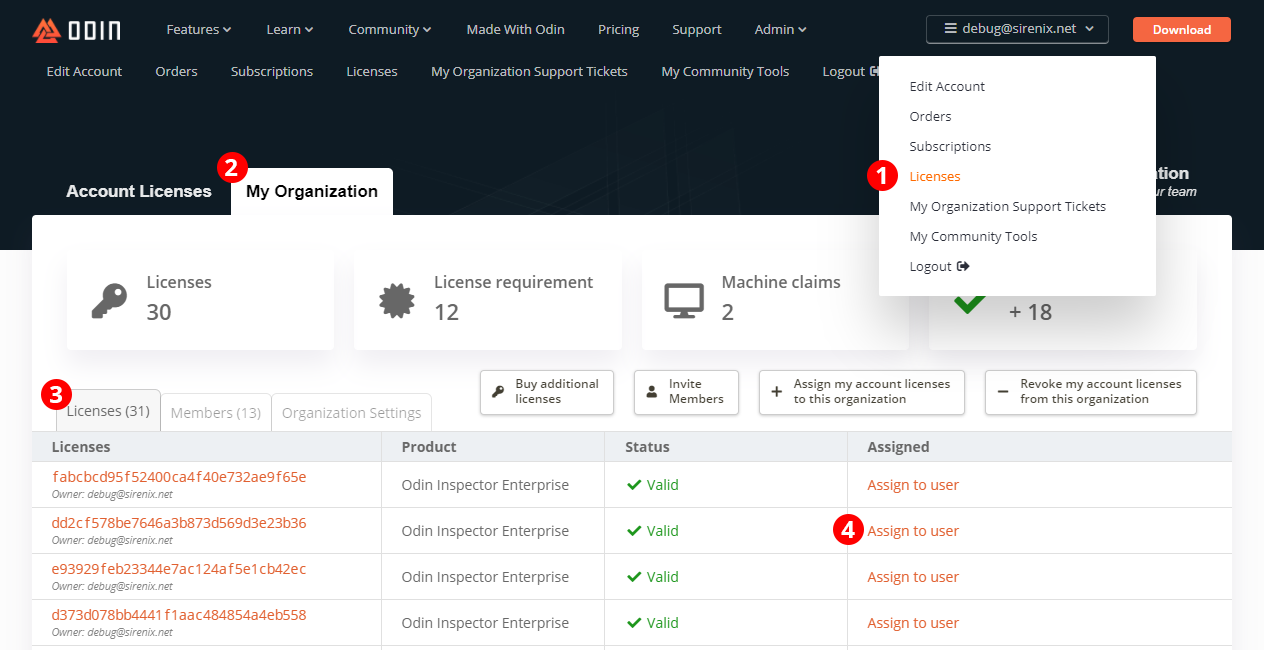
Task: Open the Admin dropdown in the top navigation
Action: click(781, 30)
